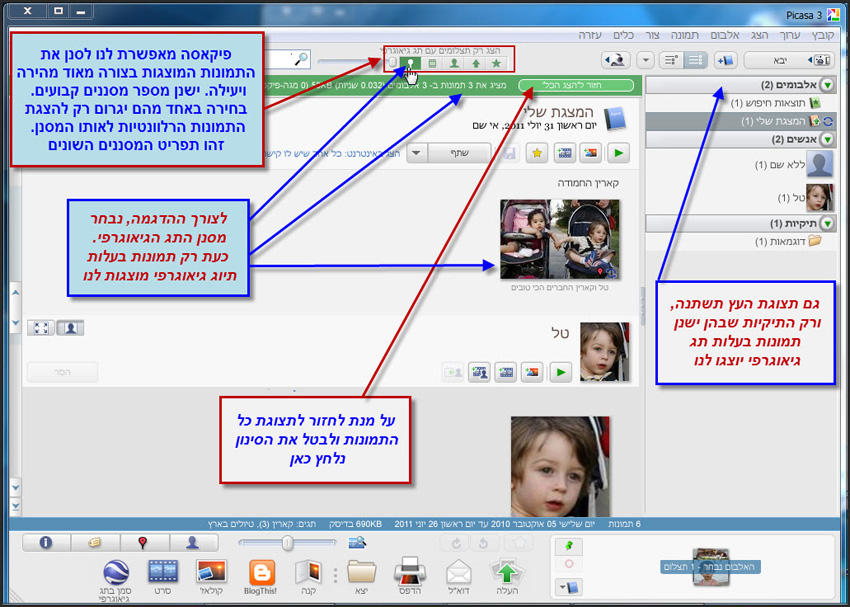Open the strollers photo thumbnail
850x607 pixels.
(x=559, y=239)
